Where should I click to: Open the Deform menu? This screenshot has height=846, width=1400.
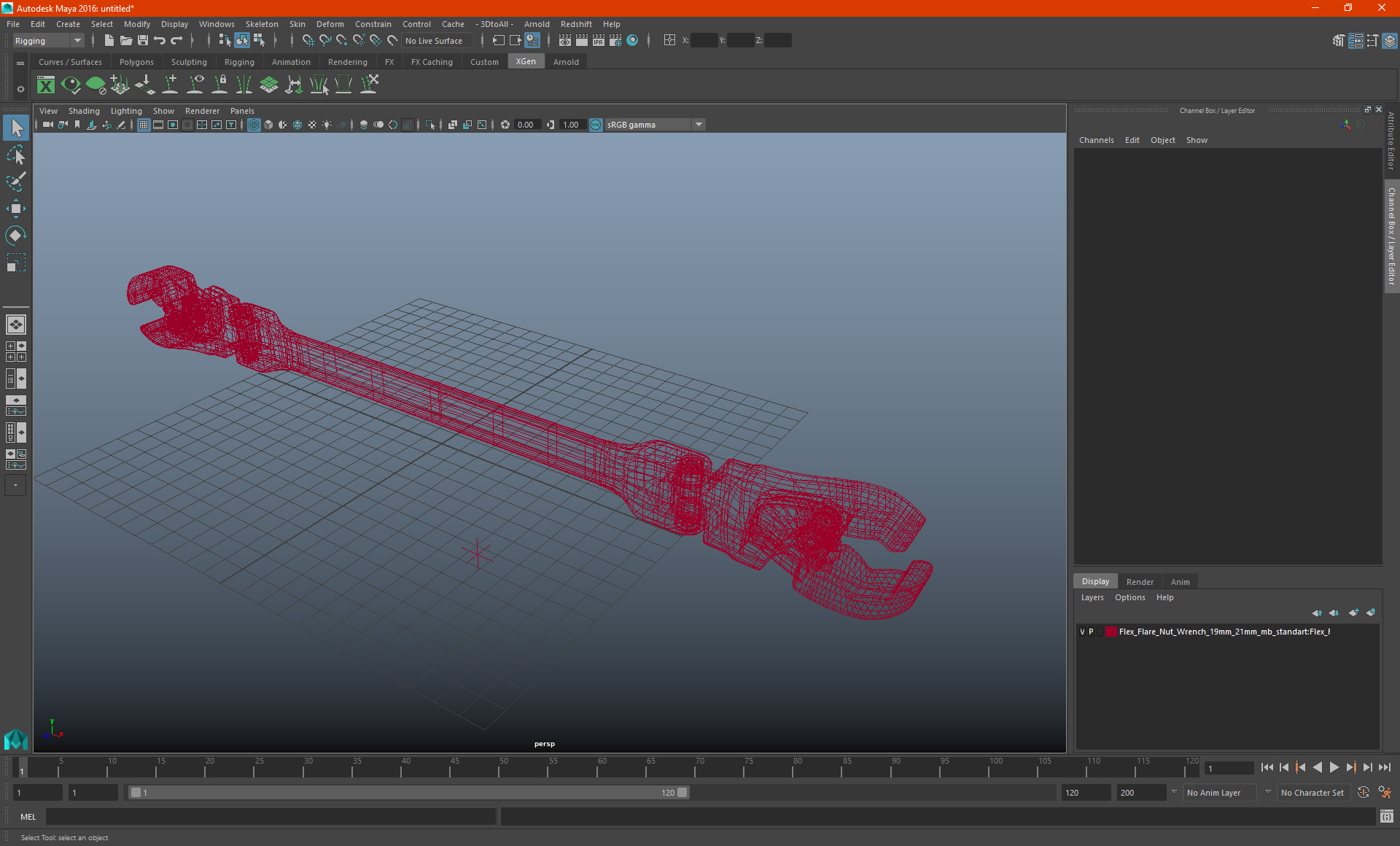click(330, 24)
